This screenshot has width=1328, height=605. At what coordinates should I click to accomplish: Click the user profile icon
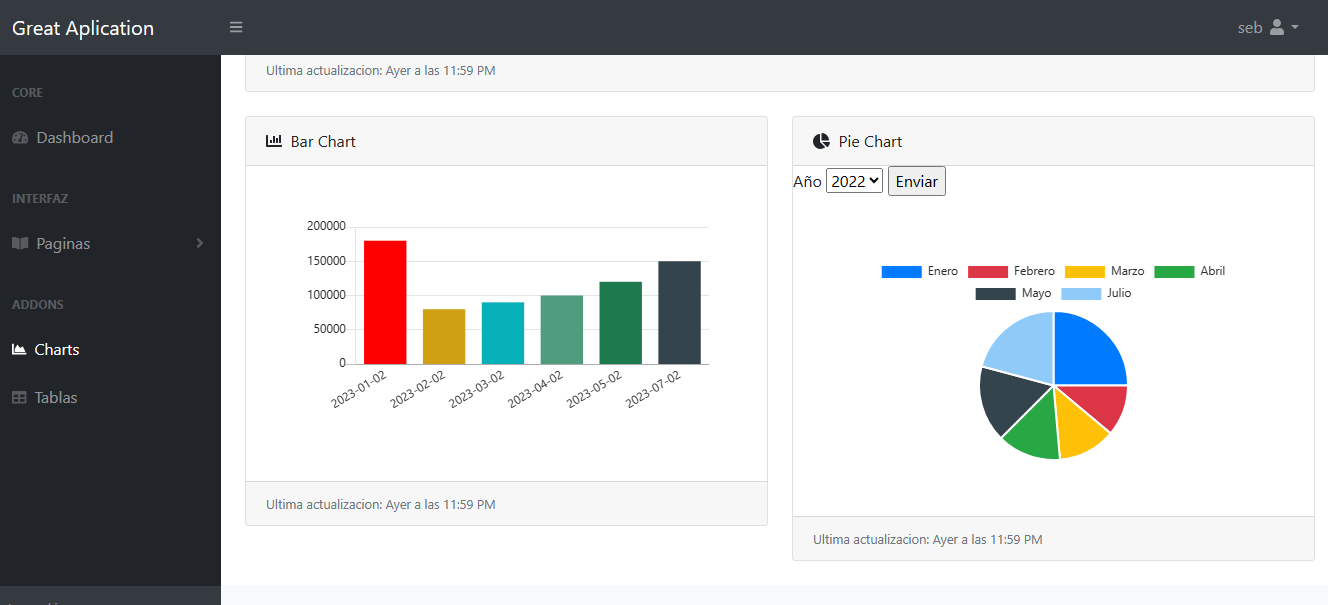1277,27
